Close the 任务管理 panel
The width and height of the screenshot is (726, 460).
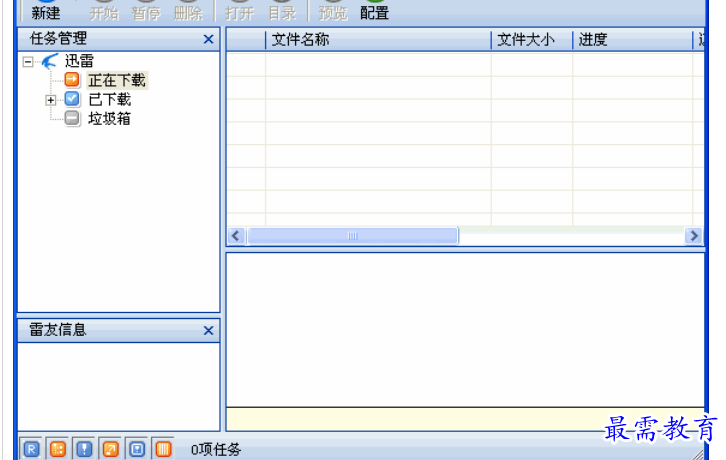208,39
